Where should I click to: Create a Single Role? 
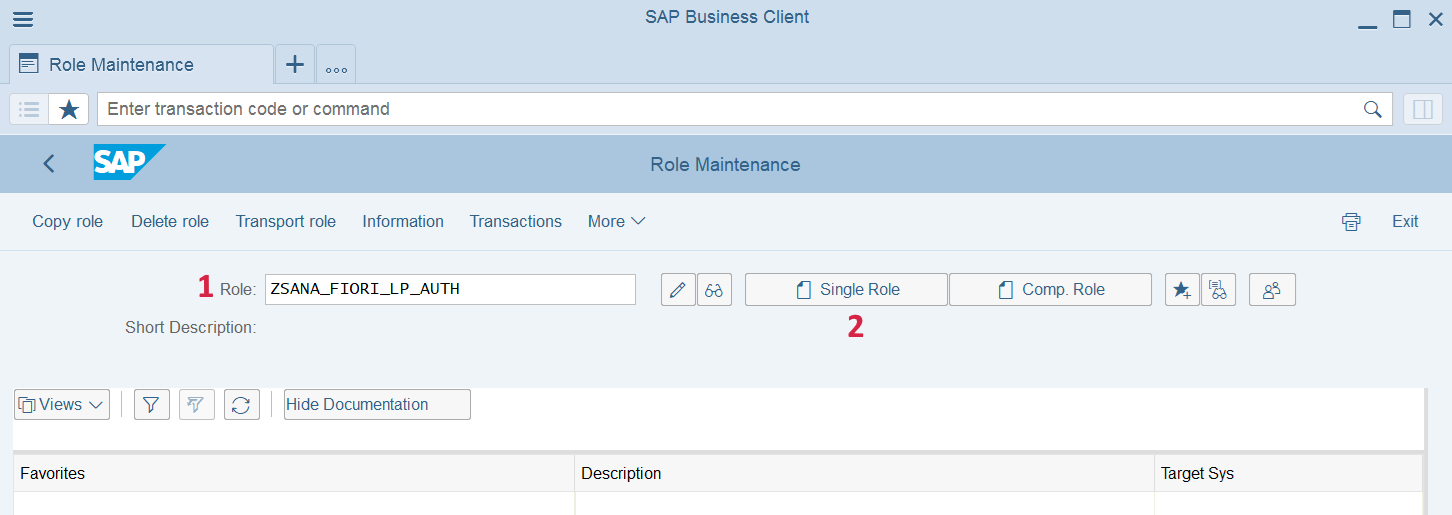[x=846, y=290]
